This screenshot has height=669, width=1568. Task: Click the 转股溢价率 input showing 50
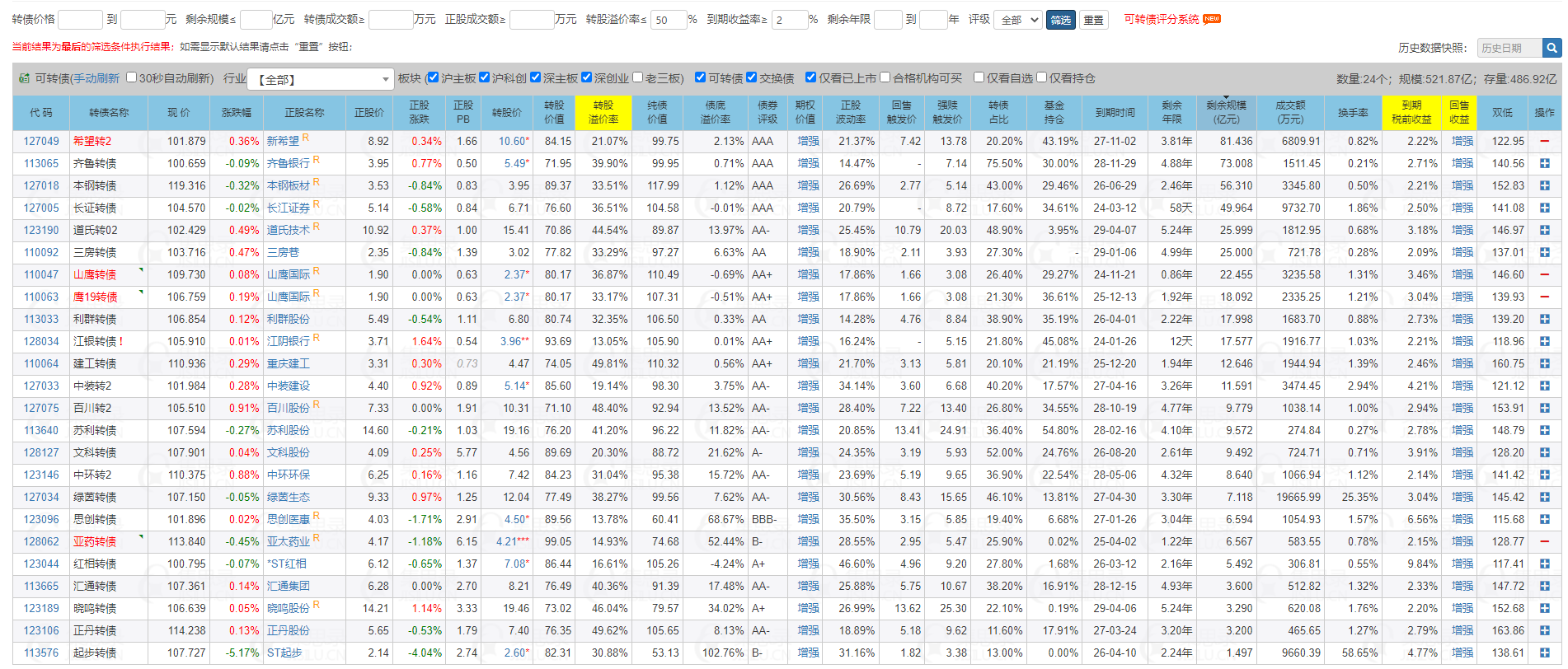point(669,20)
